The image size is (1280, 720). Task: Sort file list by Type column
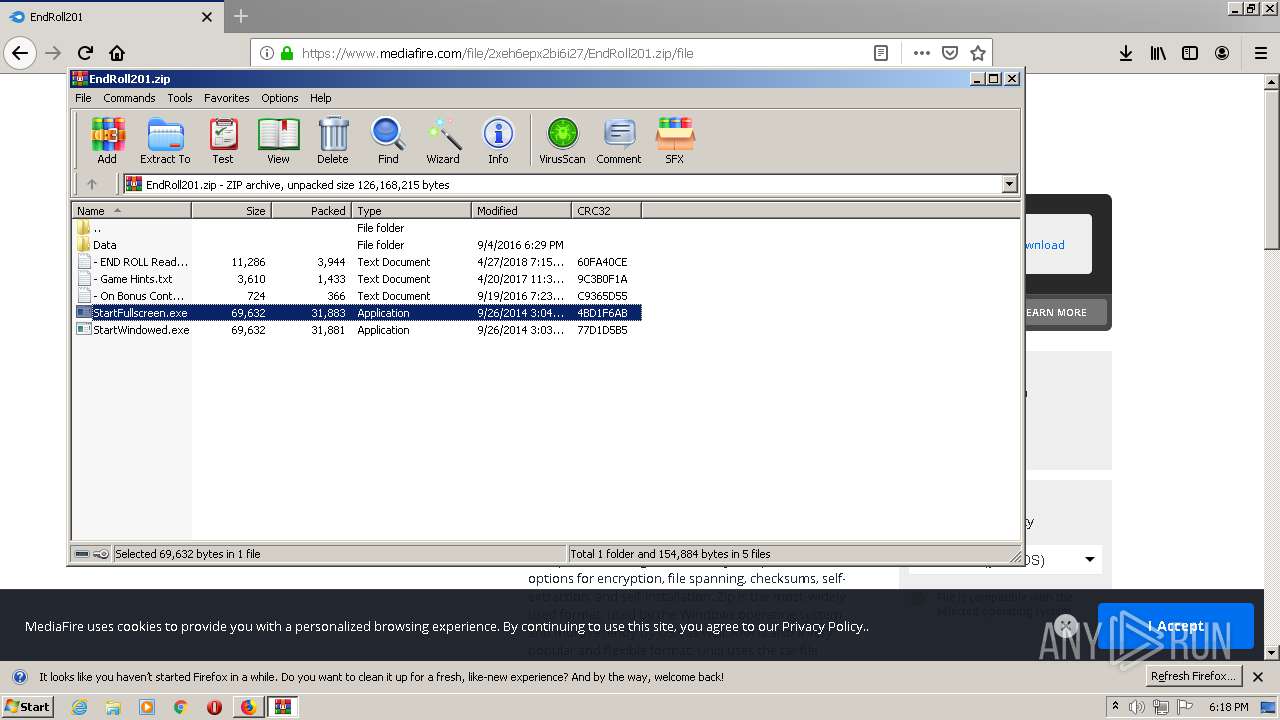411,211
